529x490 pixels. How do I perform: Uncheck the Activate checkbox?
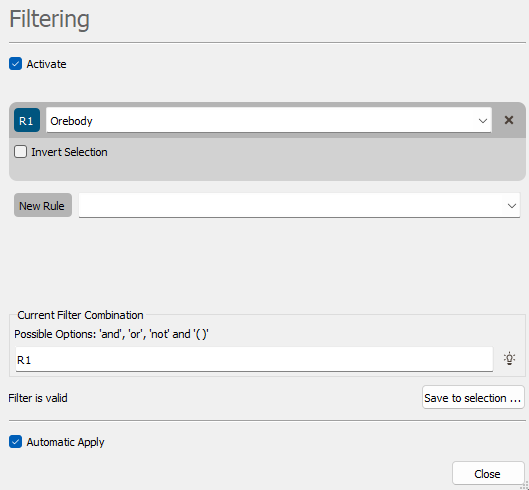click(x=16, y=64)
